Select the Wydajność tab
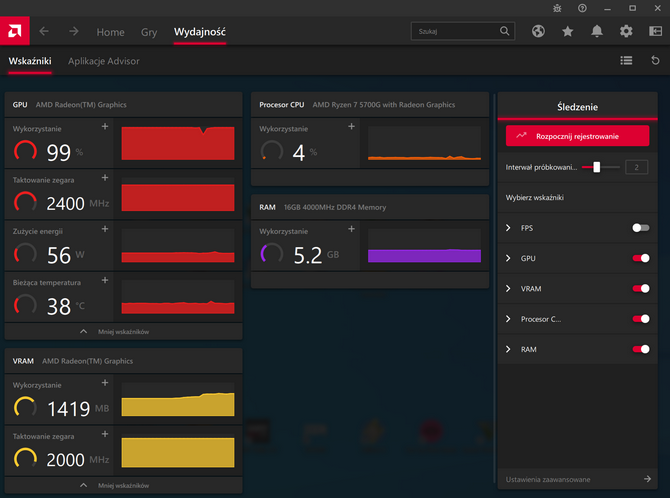This screenshot has height=498, width=670. click(200, 32)
